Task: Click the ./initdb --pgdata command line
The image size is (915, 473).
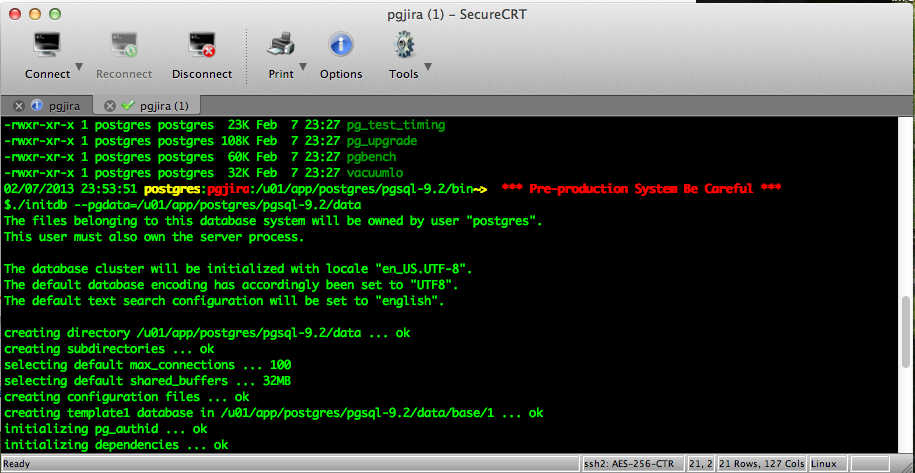Action: 183,205
